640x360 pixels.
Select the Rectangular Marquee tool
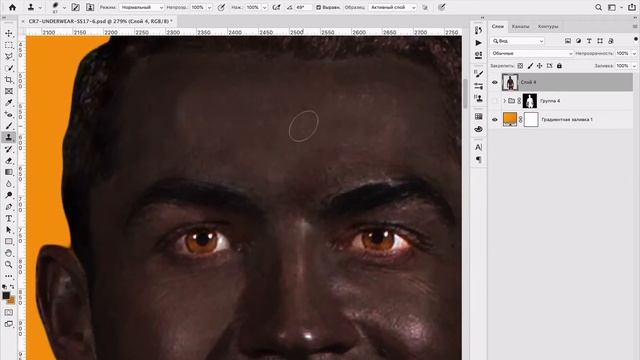pos(9,45)
